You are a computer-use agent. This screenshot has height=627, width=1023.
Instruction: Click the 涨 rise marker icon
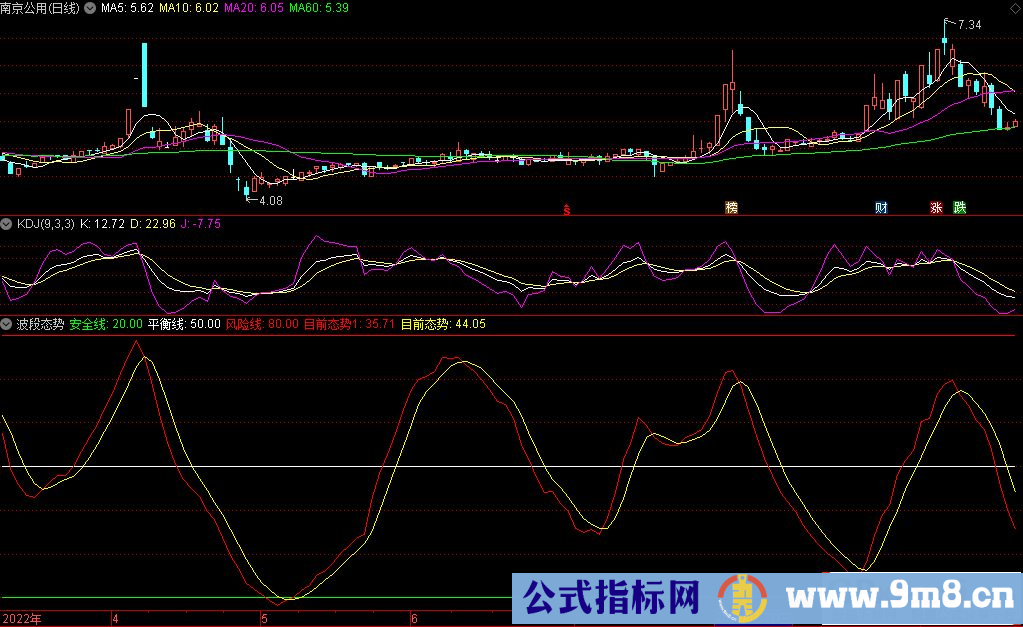tap(936, 207)
